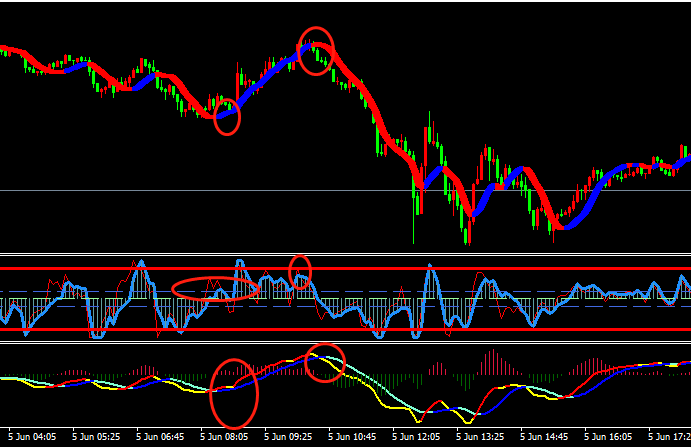Click the 5 Jun 10:45 time label
The height and width of the screenshot is (447, 691).
point(351,437)
